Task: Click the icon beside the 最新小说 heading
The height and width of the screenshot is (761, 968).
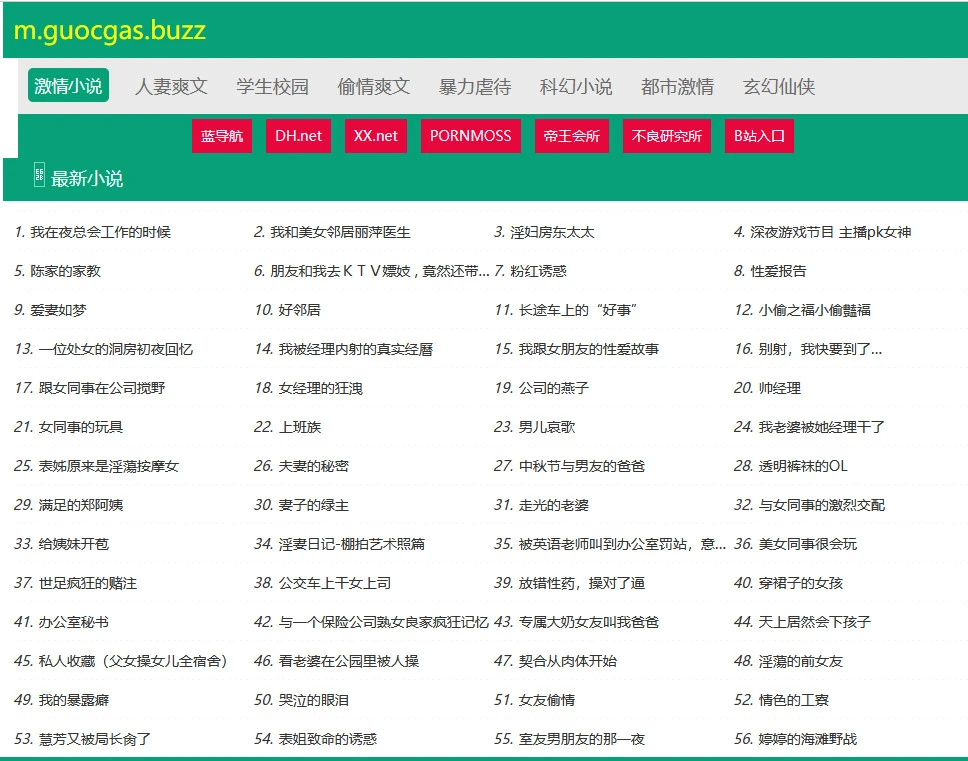Action: coord(39,176)
